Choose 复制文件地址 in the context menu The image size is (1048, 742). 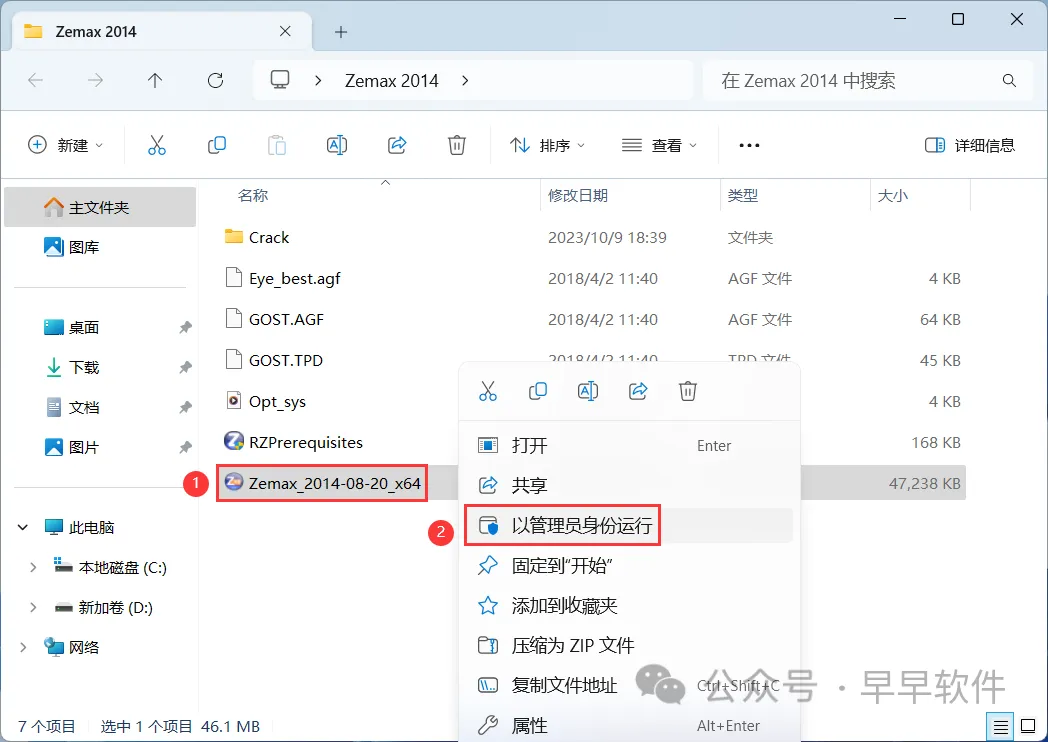click(628, 685)
